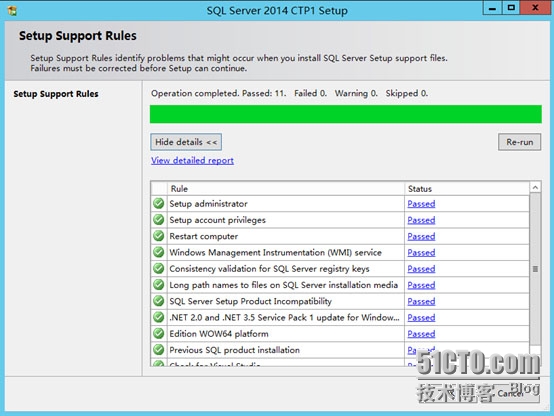Select the Setup account privileges rule text
Viewport: 554px width, 416px height.
[x=218, y=220]
